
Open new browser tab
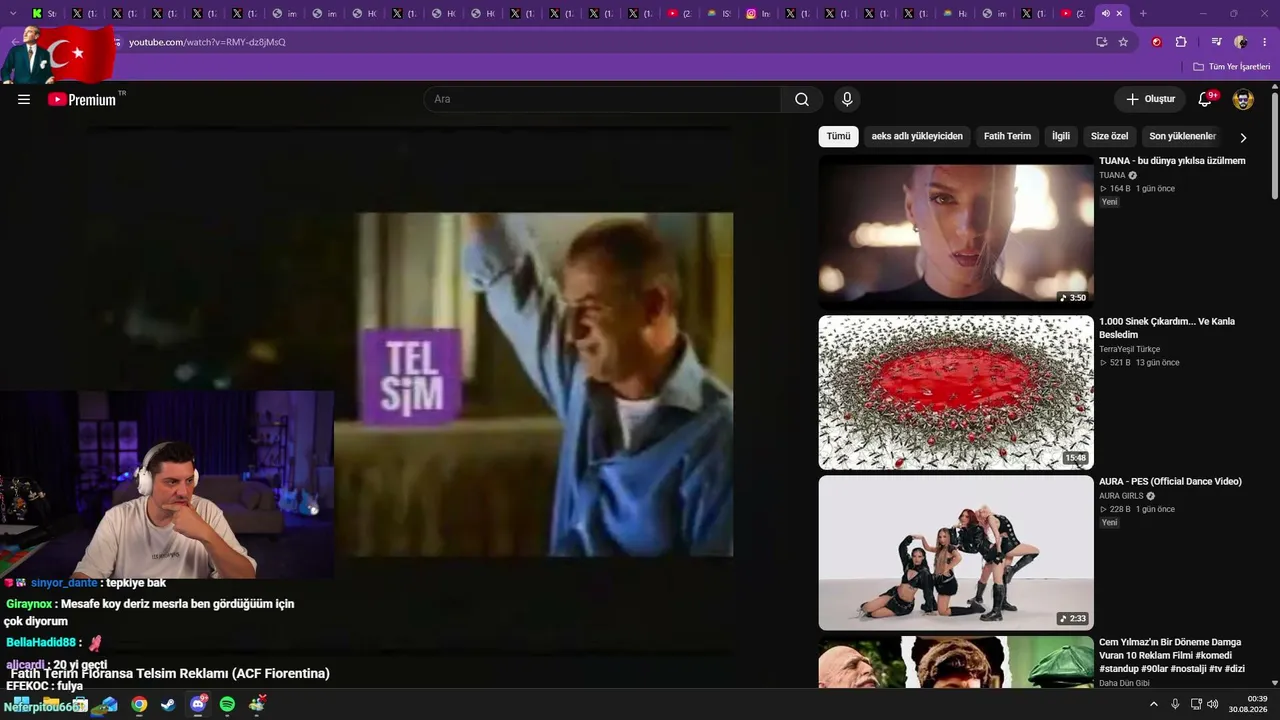click(x=1143, y=14)
